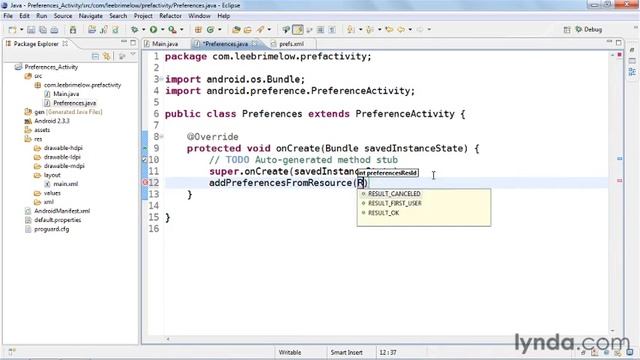Screen dimensions: 640x360
Task: Click the green Run button
Action: 153,30
